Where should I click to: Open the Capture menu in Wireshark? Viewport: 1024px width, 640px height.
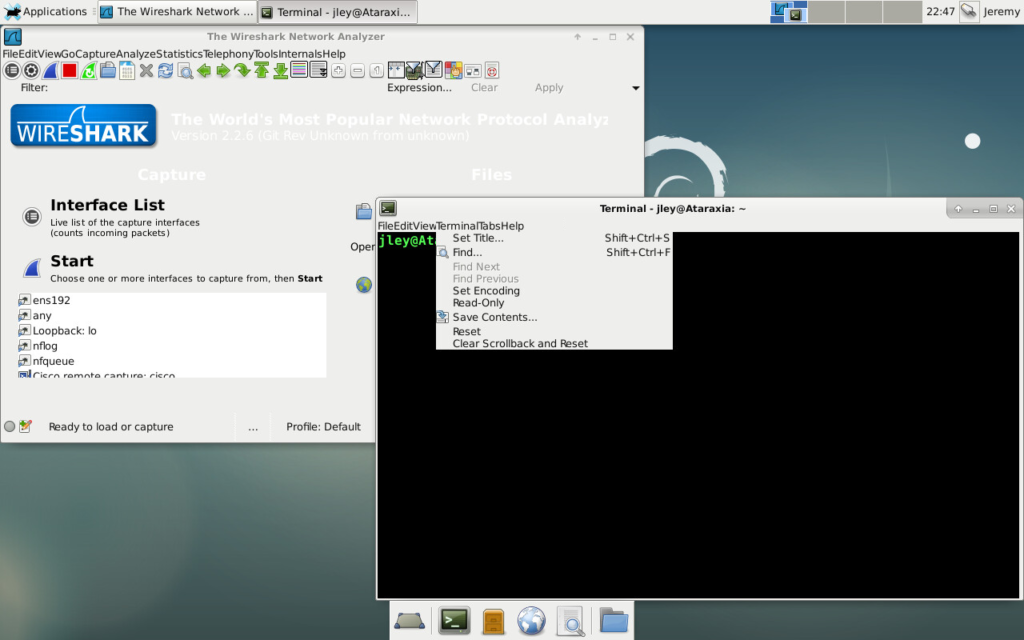coord(95,54)
